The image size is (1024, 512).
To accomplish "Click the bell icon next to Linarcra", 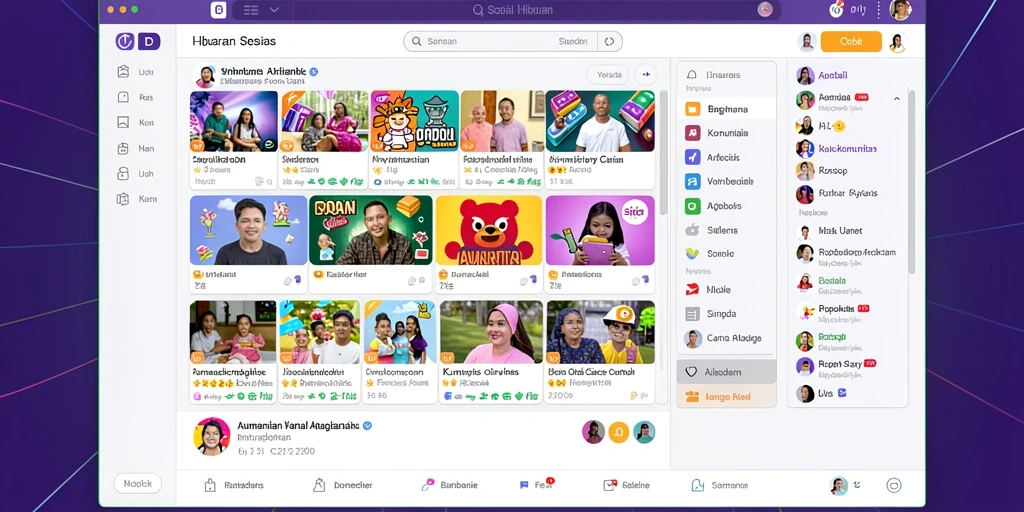I will [x=692, y=75].
